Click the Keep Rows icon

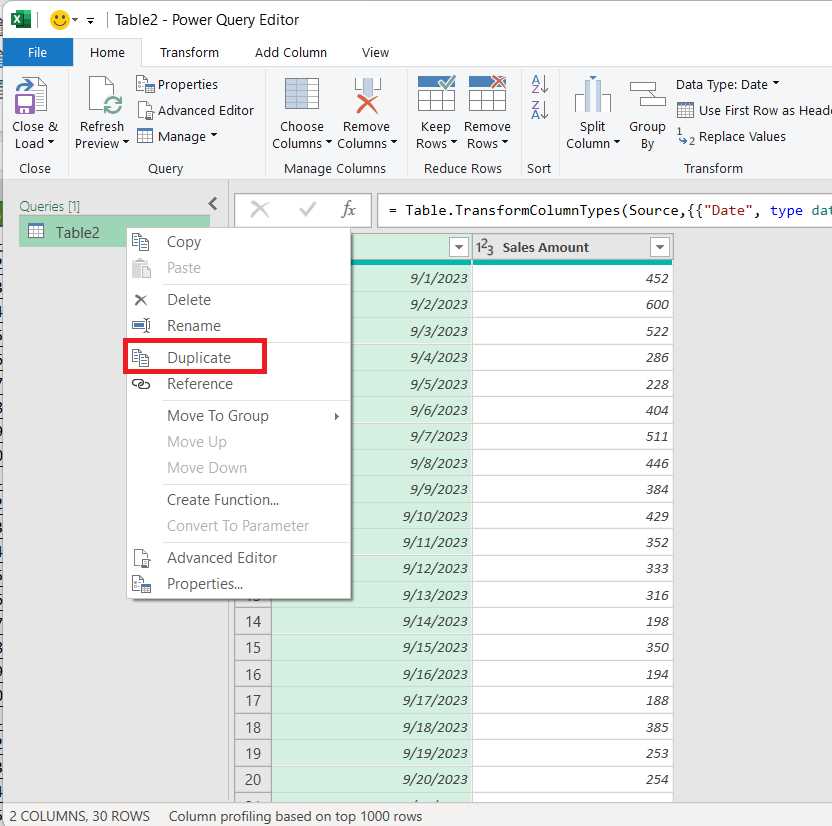[436, 94]
